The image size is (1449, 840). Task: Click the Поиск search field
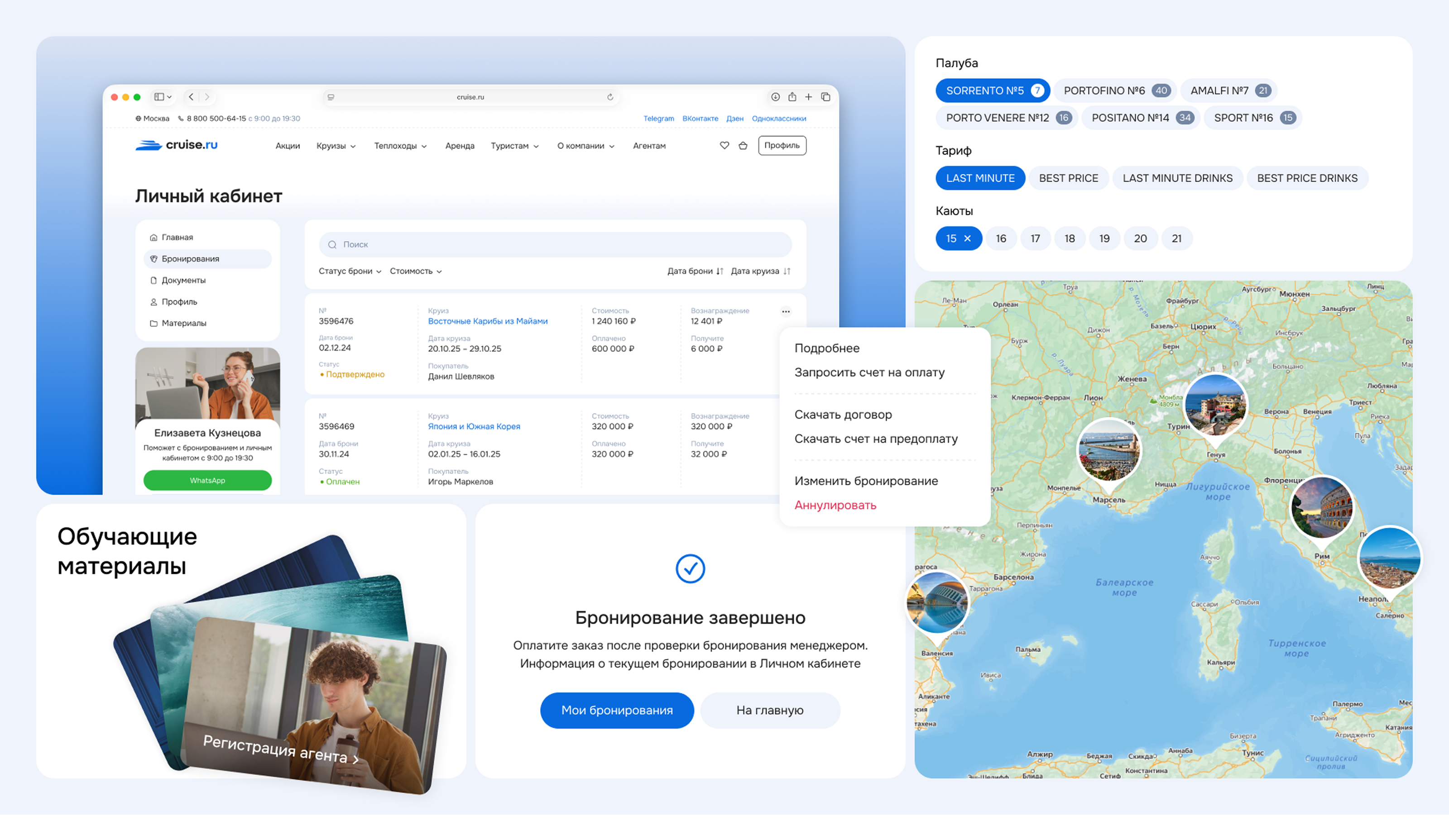tap(556, 245)
